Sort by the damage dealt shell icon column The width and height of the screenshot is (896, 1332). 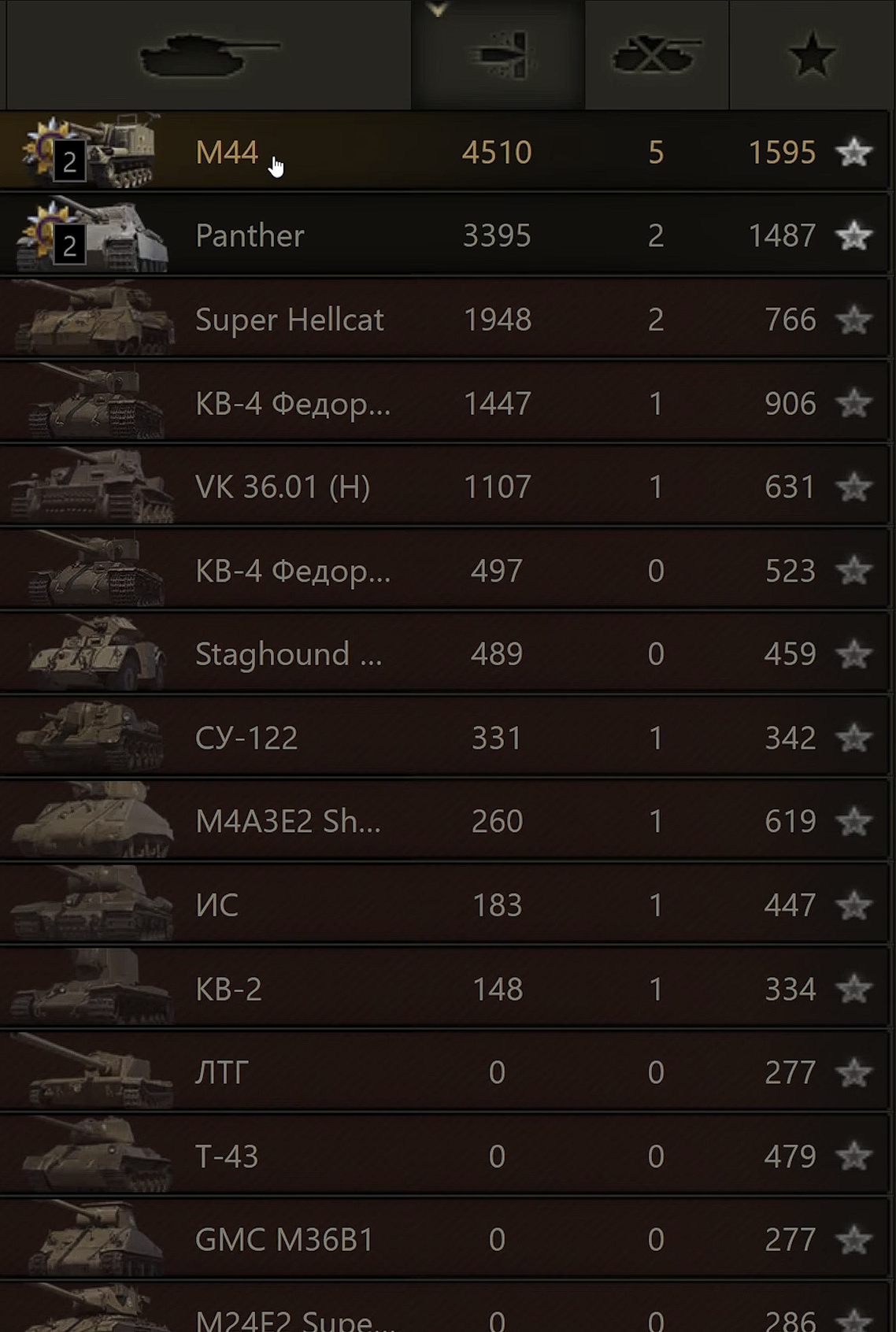pyautogui.click(x=498, y=55)
